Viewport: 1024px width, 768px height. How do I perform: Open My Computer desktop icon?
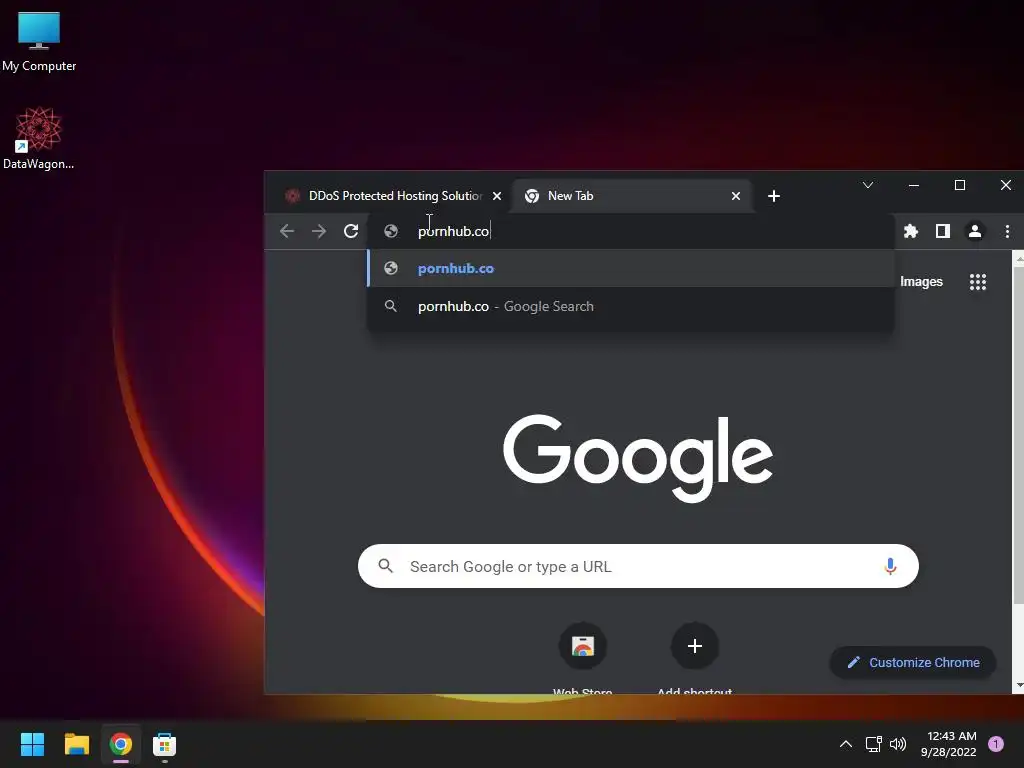coord(39,42)
